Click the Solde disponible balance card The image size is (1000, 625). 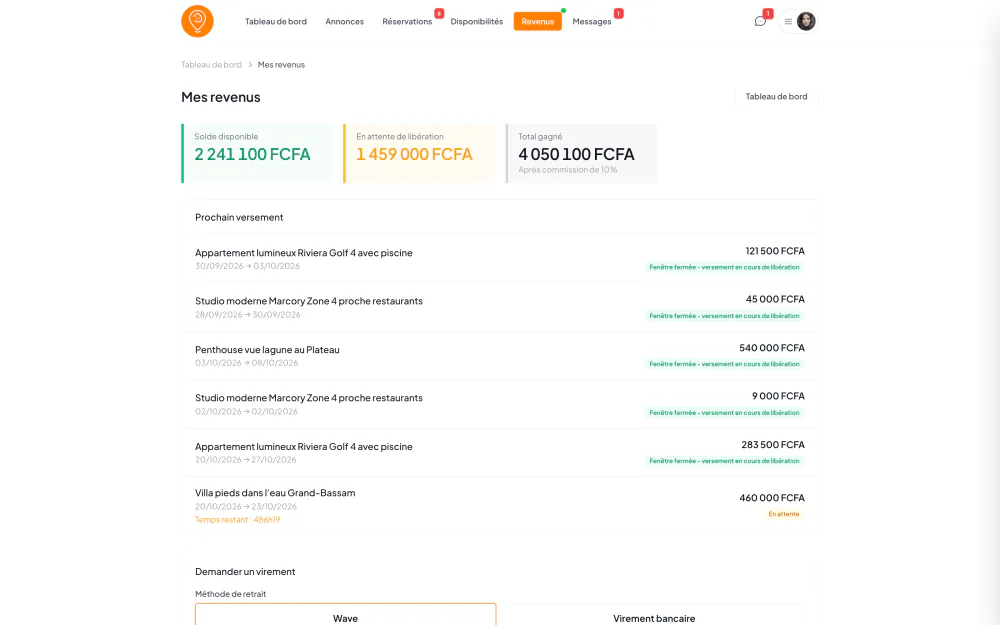coord(257,154)
